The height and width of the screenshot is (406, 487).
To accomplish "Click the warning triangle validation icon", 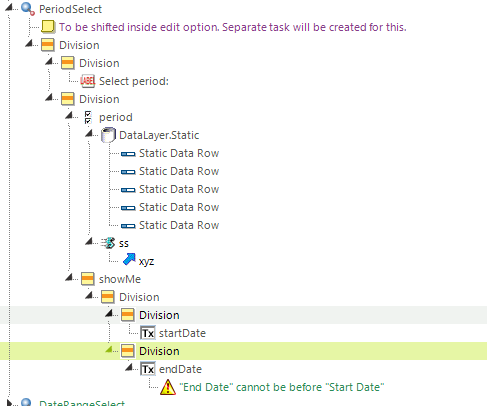I will pyautogui.click(x=168, y=387).
